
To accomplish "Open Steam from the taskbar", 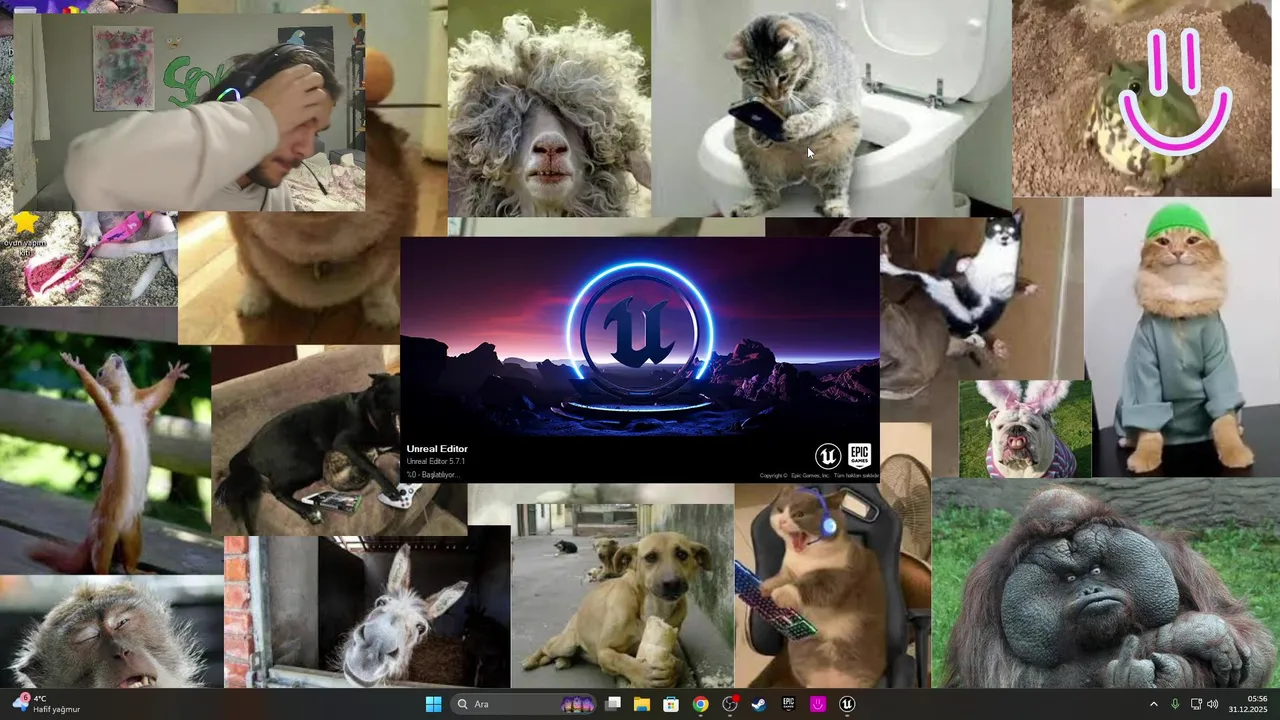I will 759,704.
